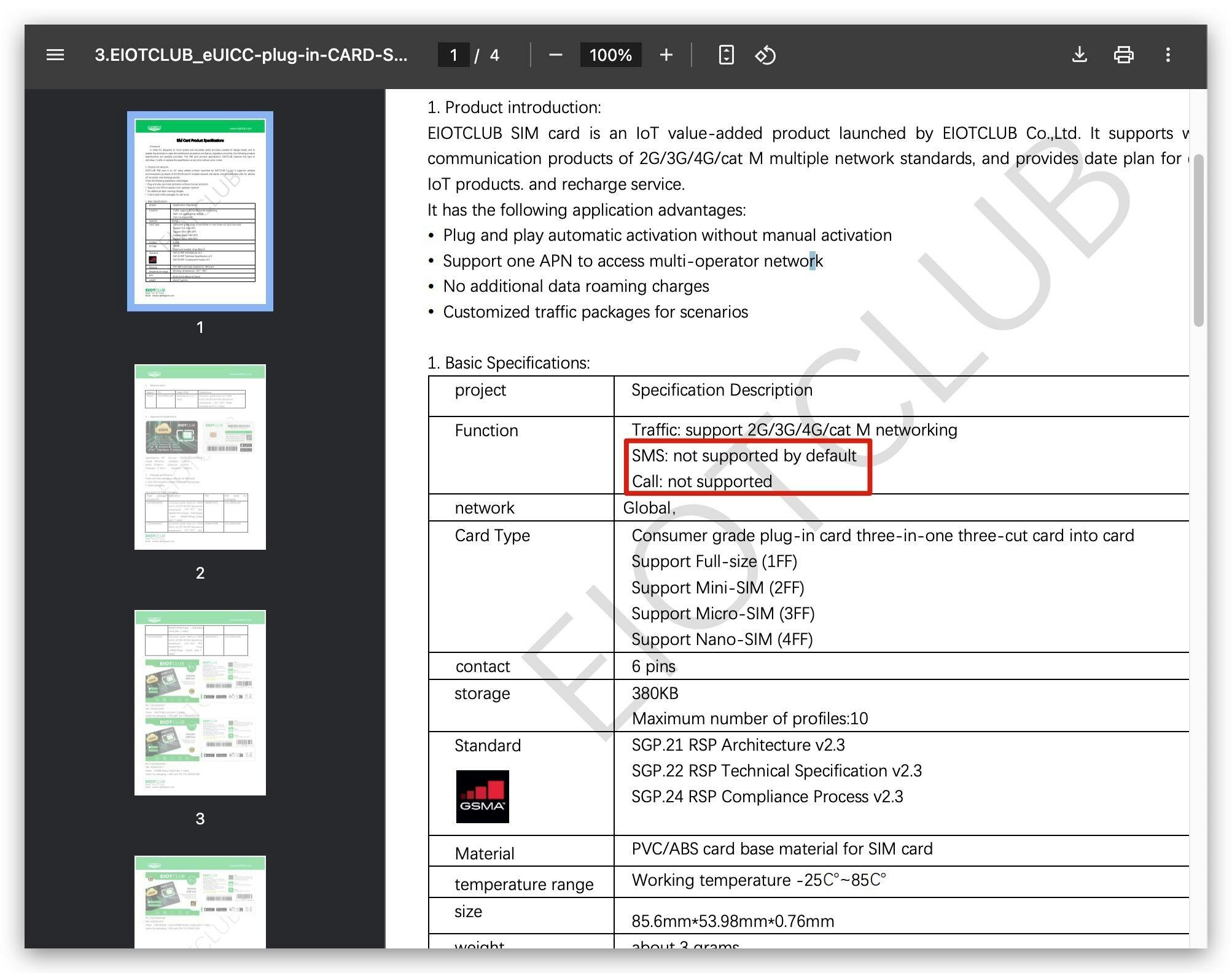This screenshot has height=973, width=1232.
Task: Click the zoom out minus button
Action: pyautogui.click(x=555, y=55)
